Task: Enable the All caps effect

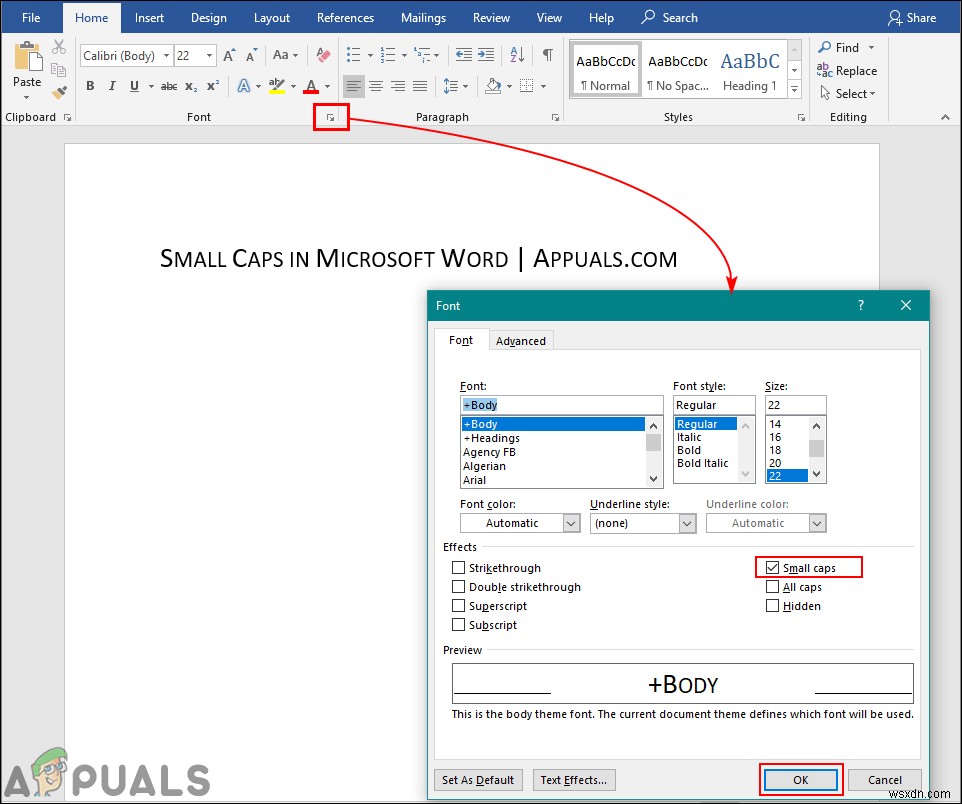Action: (x=772, y=587)
